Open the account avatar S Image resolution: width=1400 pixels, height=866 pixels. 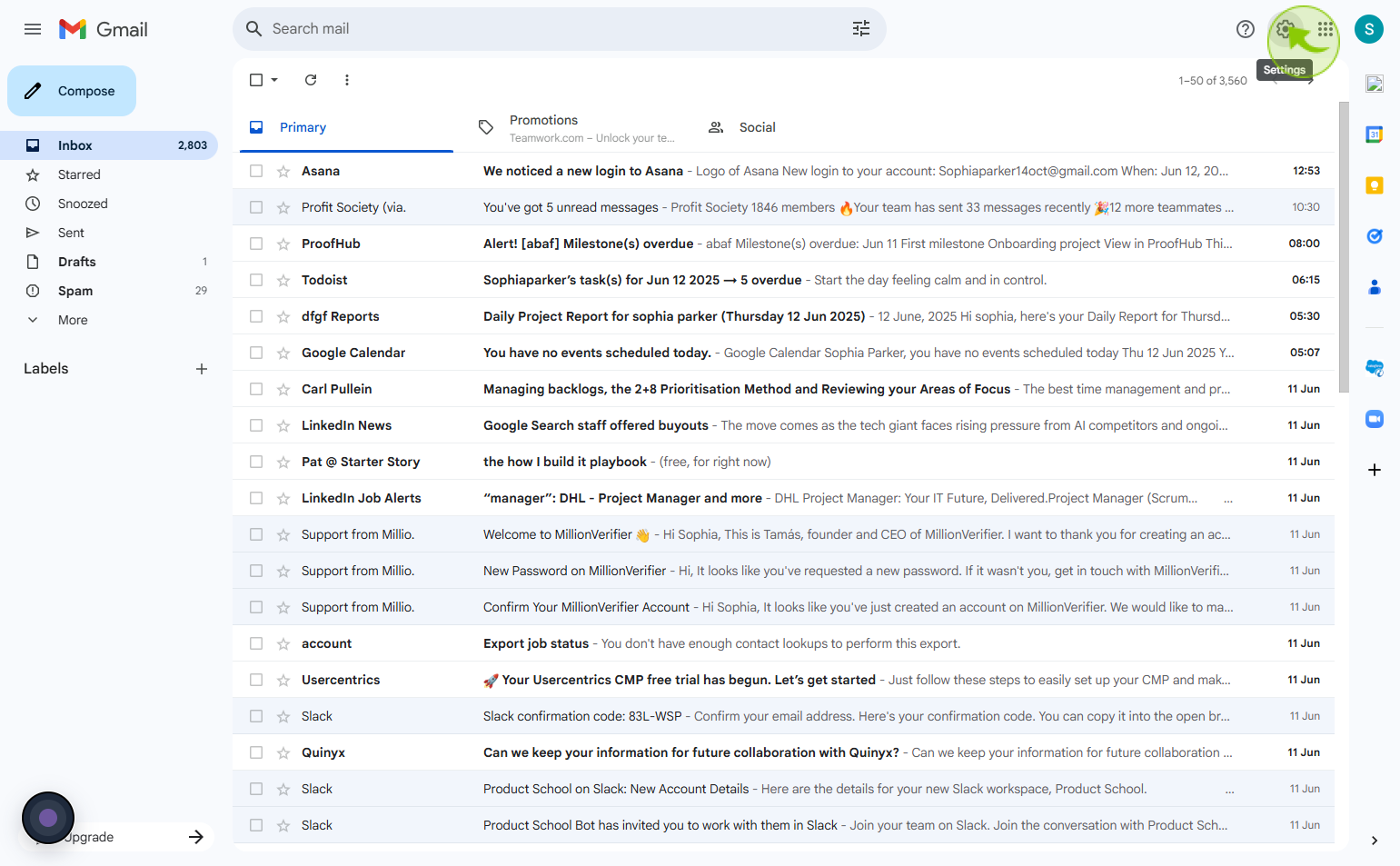pyautogui.click(x=1369, y=29)
